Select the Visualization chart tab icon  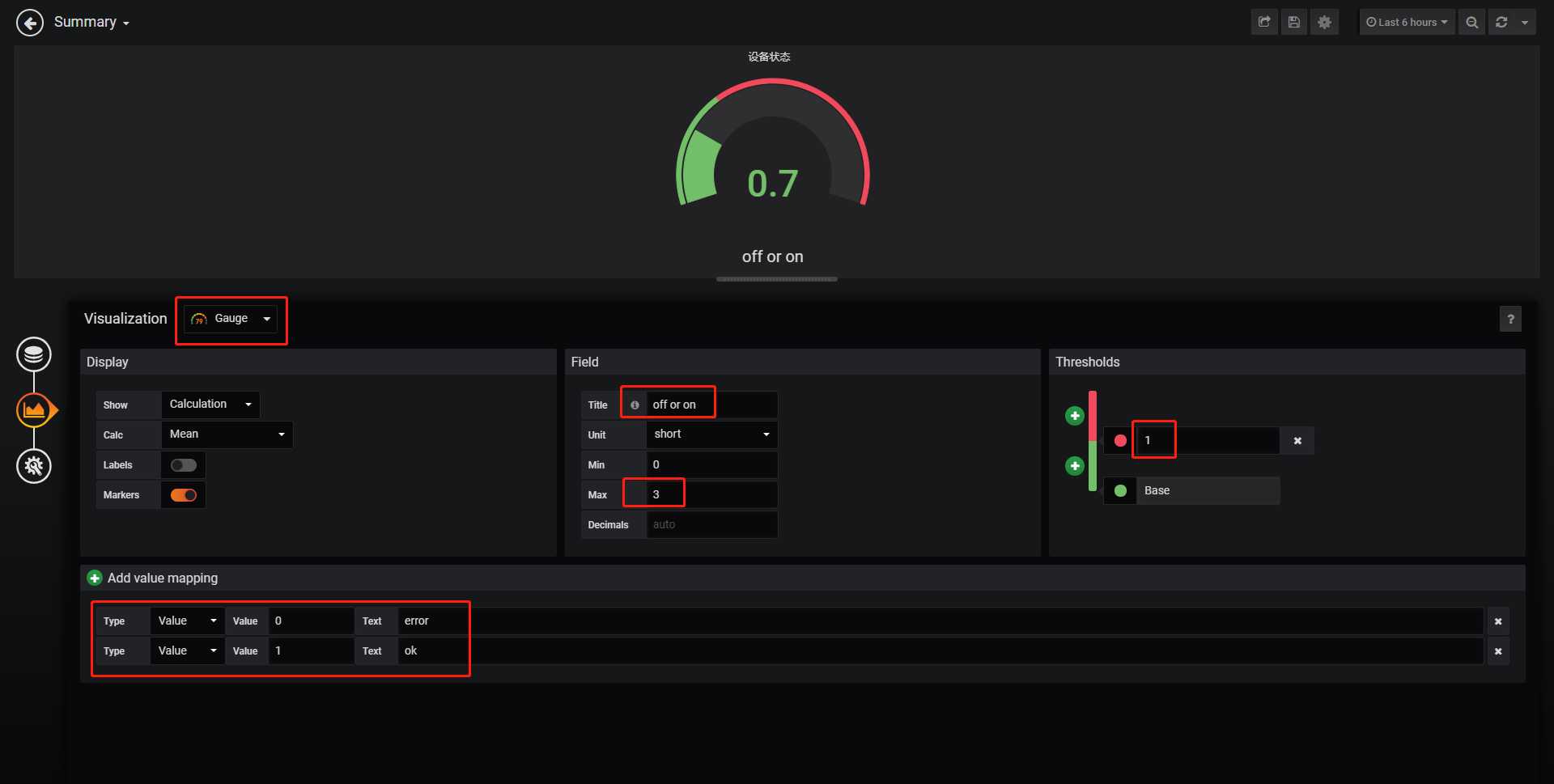coord(35,410)
